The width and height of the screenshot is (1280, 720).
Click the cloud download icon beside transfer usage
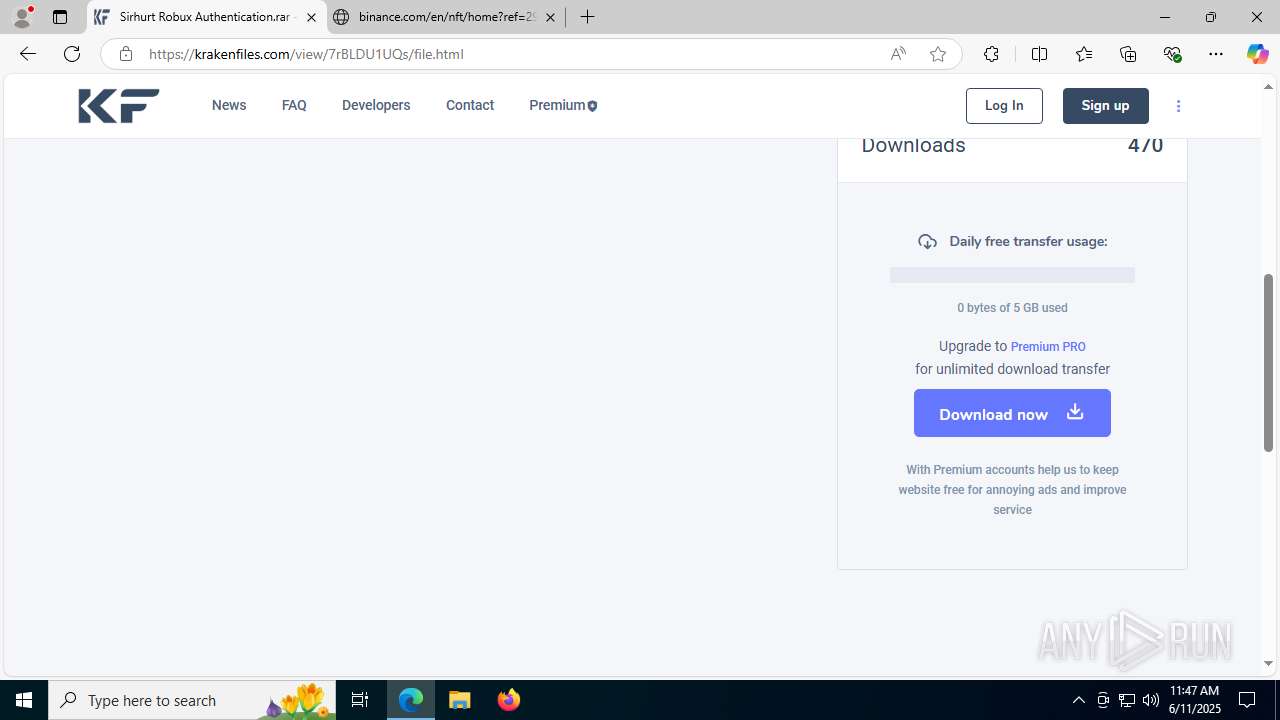(x=927, y=242)
